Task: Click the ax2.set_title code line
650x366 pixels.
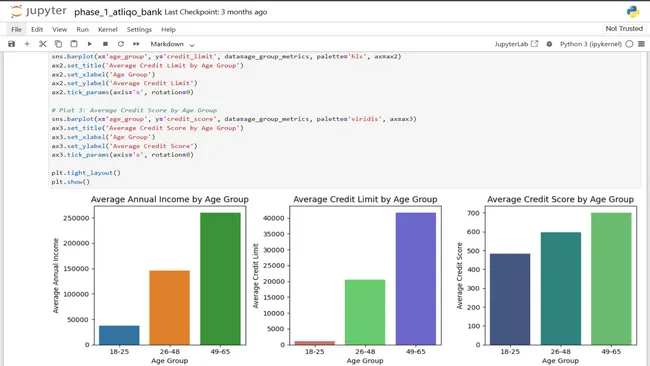Action: 148,65
